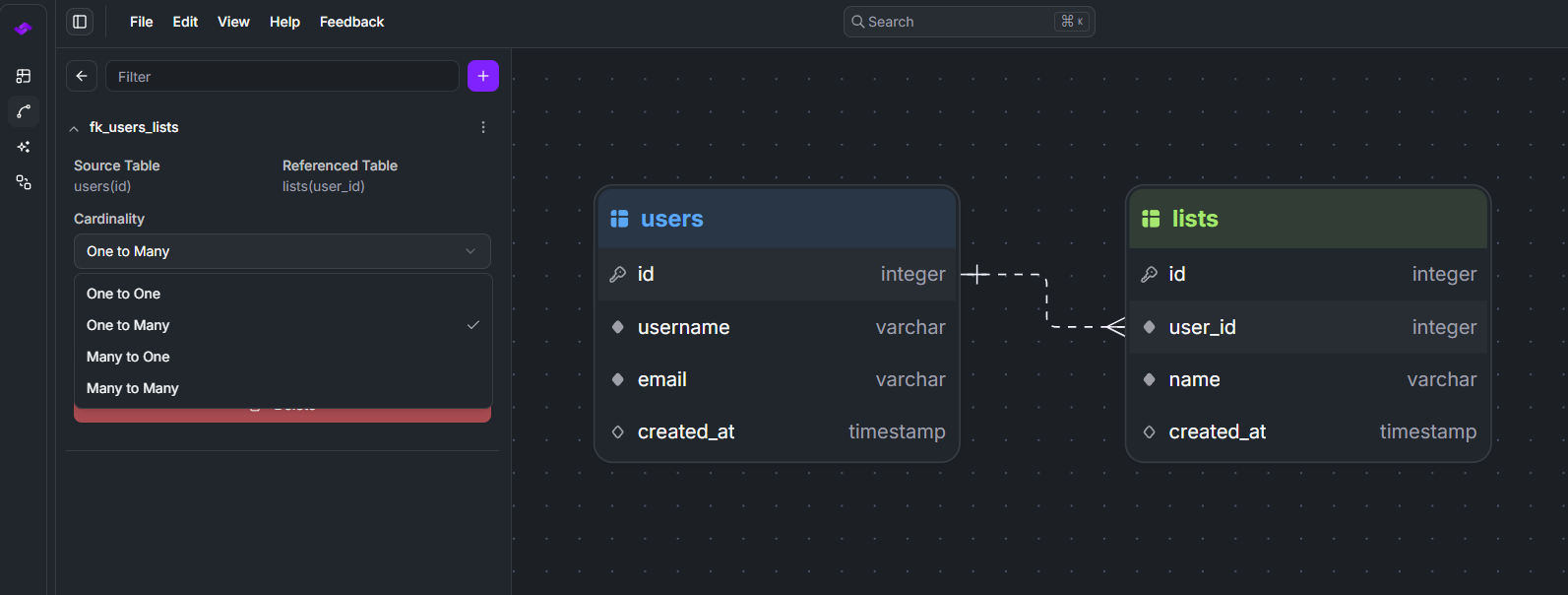
Task: Choose Many to One cardinality
Action: pos(282,357)
